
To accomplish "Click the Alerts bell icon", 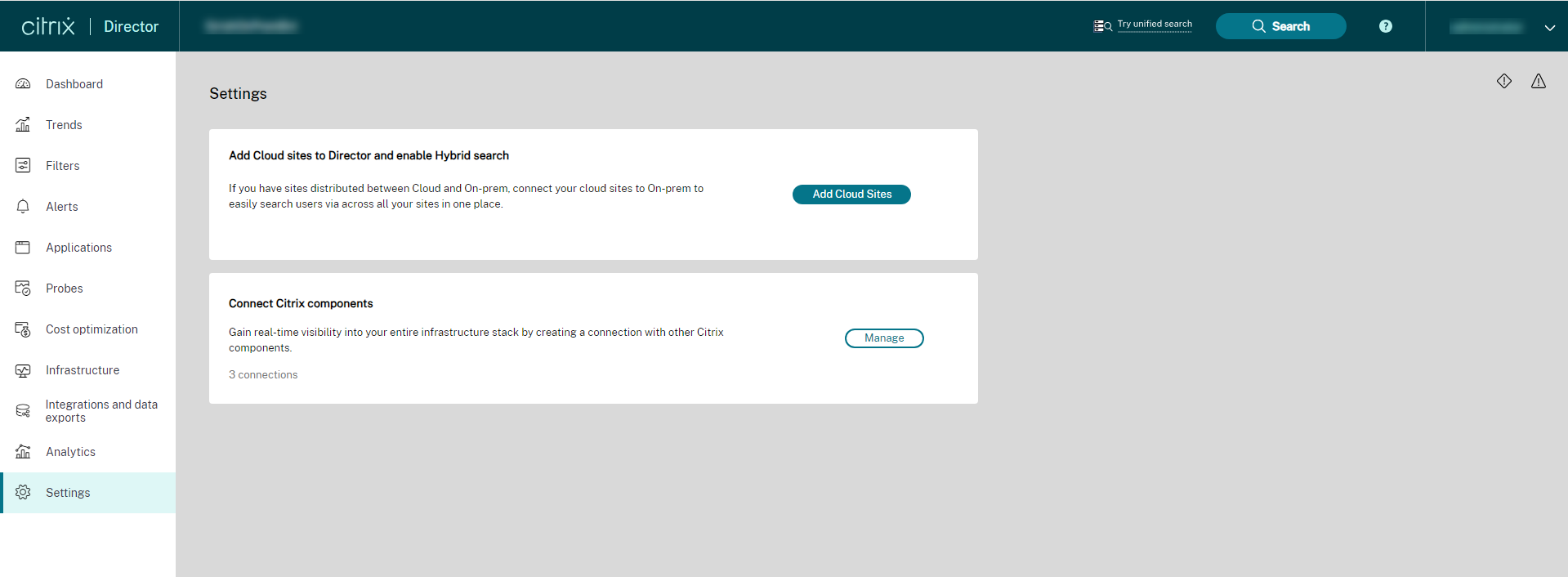I will coord(23,207).
